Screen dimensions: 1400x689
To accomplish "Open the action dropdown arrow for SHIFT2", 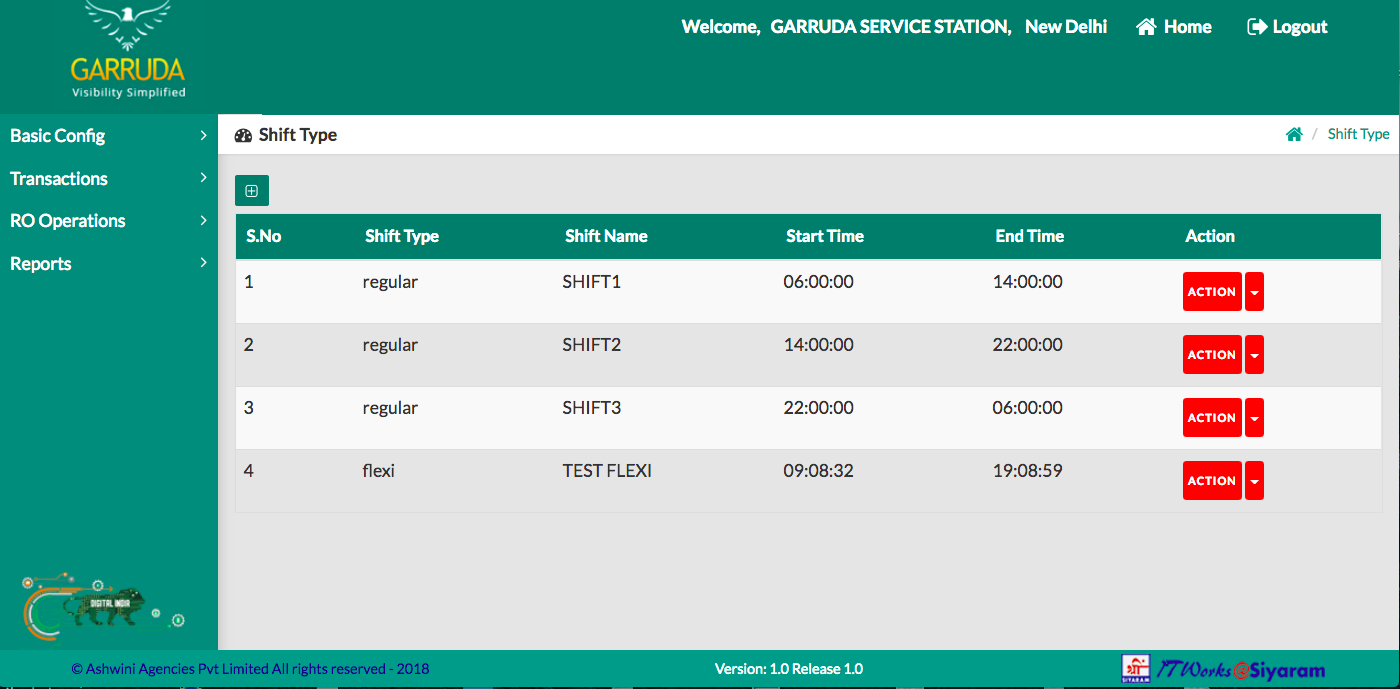I will point(1254,355).
